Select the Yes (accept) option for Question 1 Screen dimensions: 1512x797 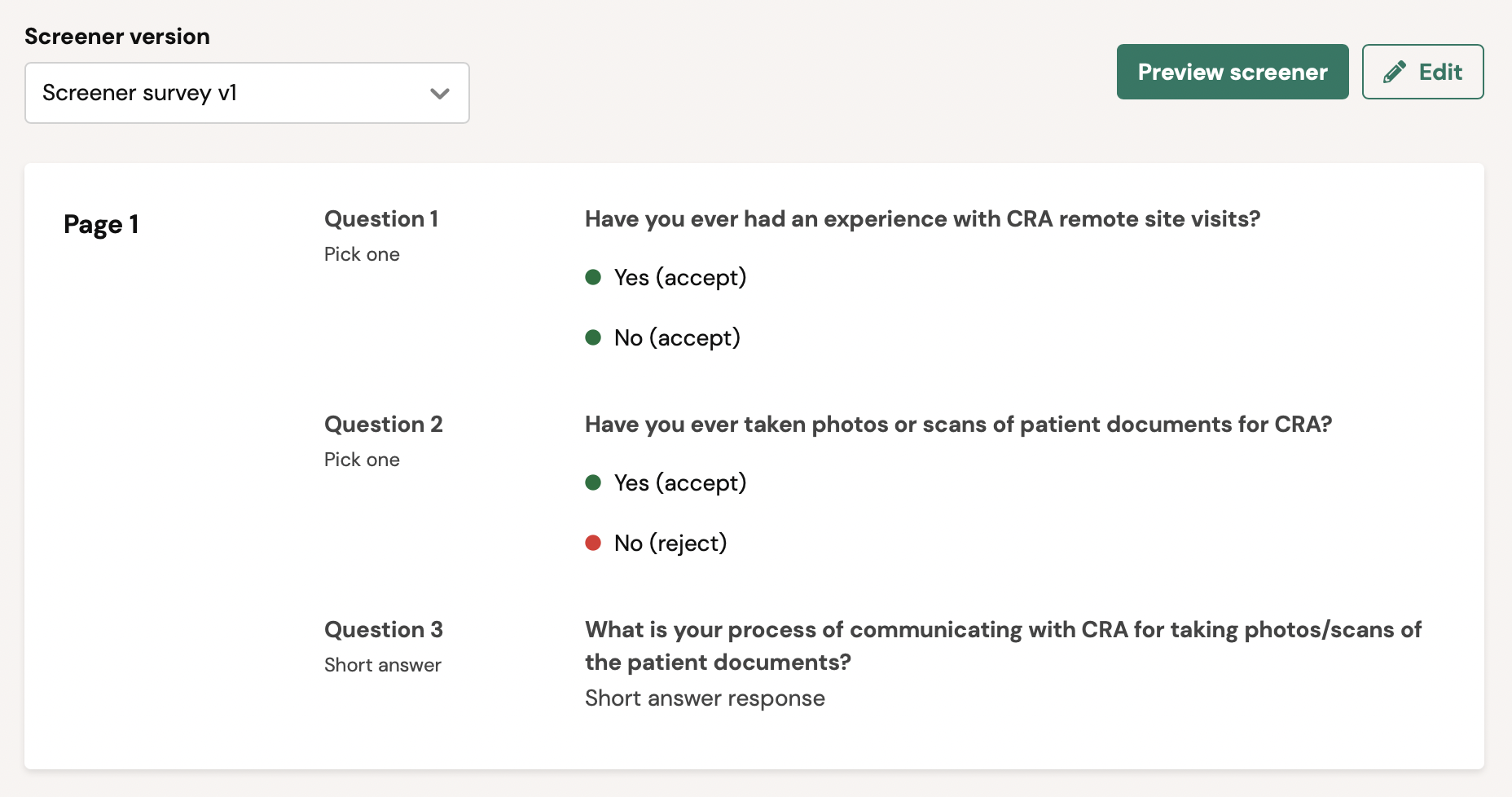click(x=679, y=277)
